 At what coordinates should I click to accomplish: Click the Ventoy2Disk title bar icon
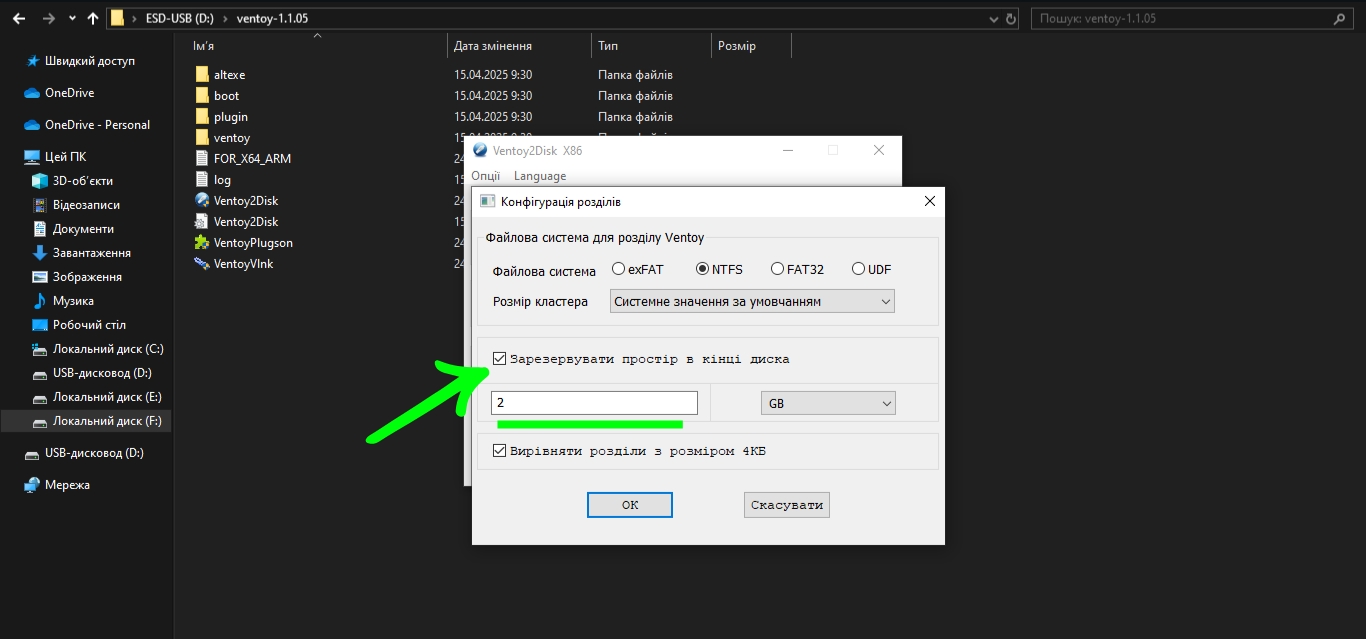pos(480,151)
